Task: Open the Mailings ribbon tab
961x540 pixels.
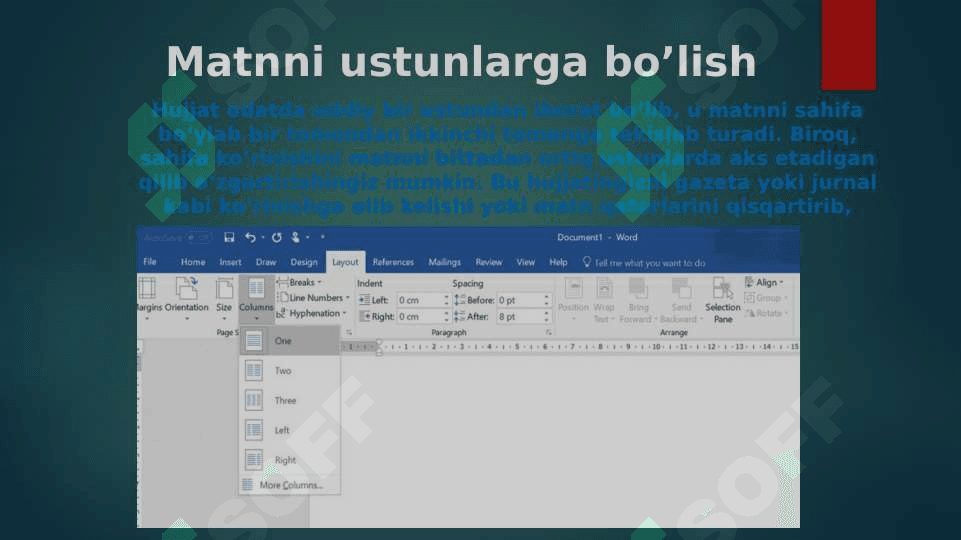Action: point(444,262)
